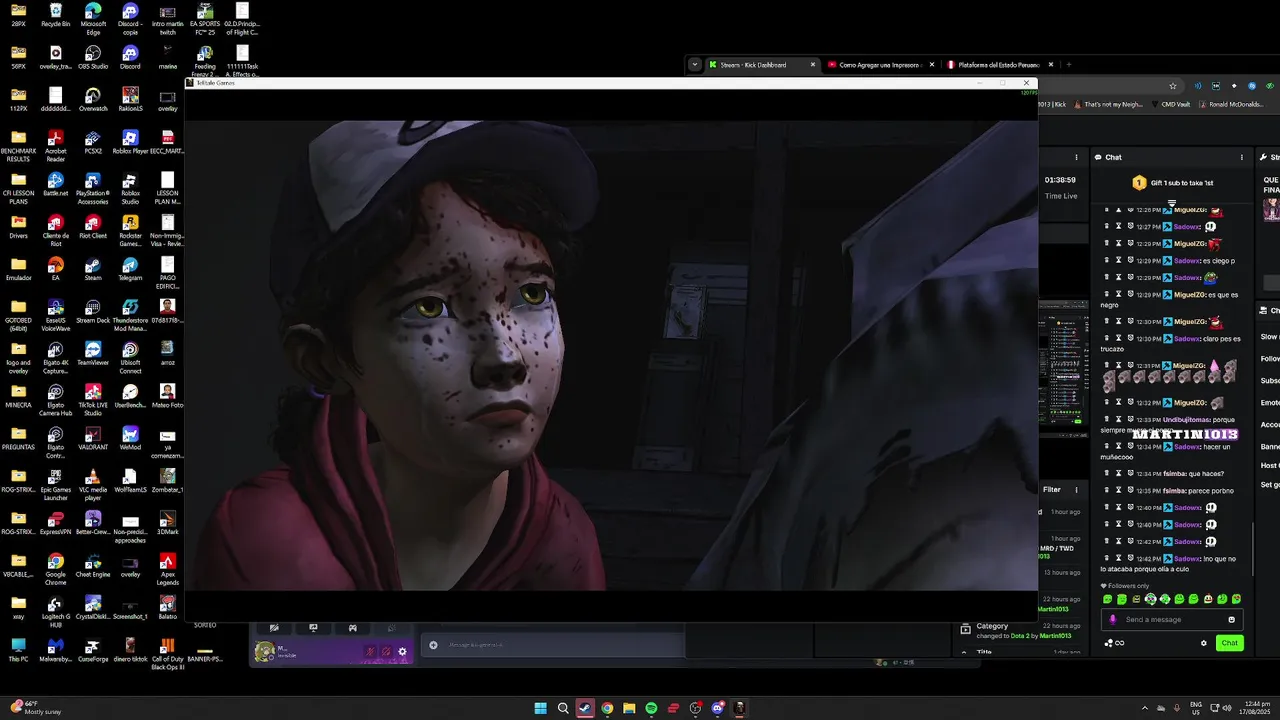Screen dimensions: 1280x720
Task: Open volume control in system tray
Action: click(x=1227, y=708)
